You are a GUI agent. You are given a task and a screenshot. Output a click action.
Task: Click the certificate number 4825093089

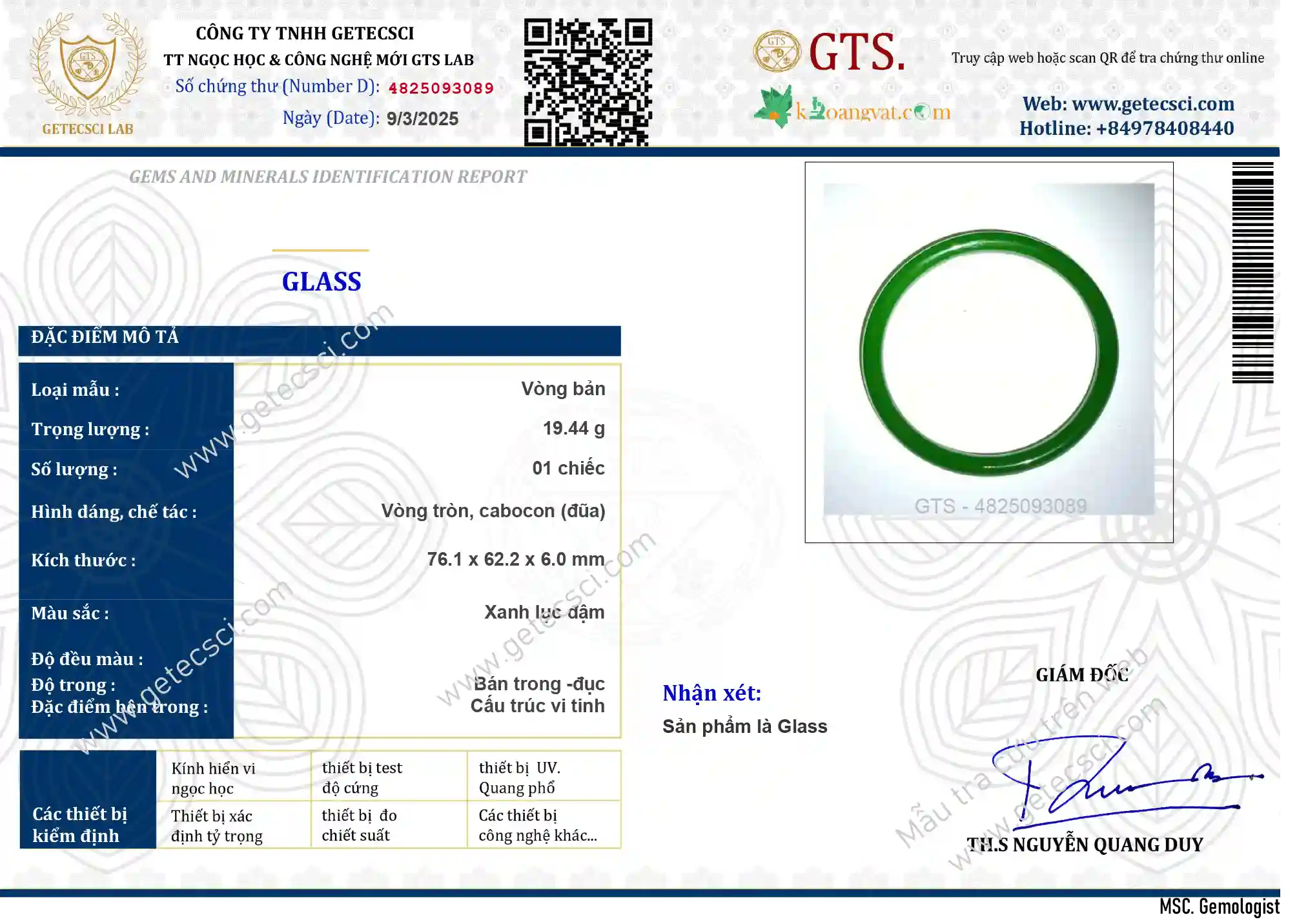pos(441,88)
